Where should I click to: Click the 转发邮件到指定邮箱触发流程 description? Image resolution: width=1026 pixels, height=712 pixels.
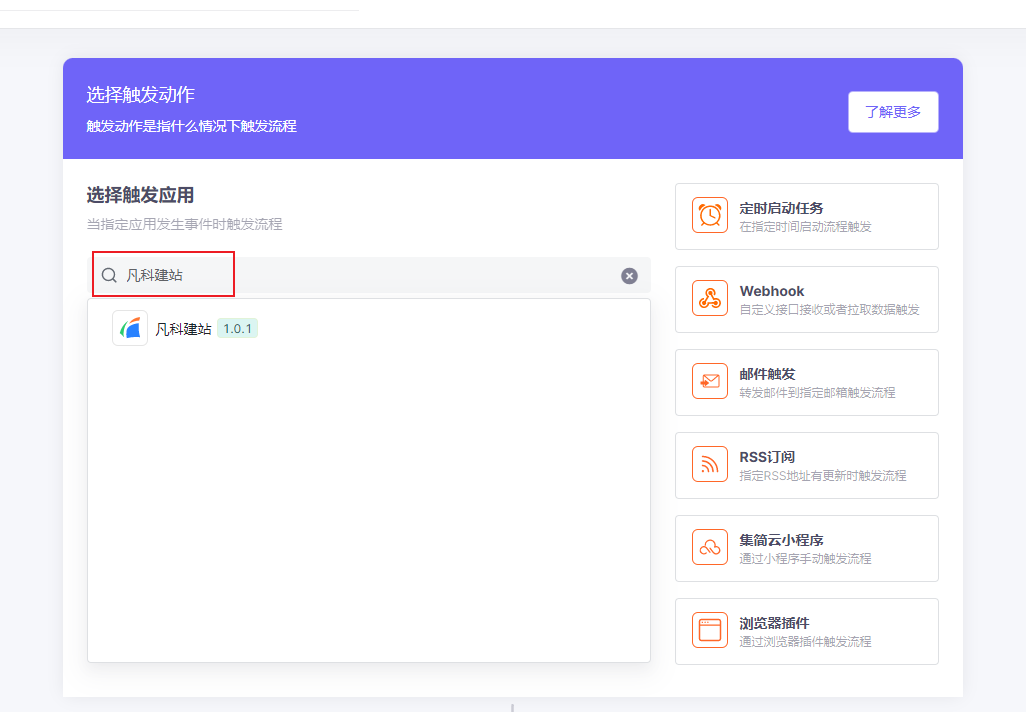pyautogui.click(x=817, y=393)
